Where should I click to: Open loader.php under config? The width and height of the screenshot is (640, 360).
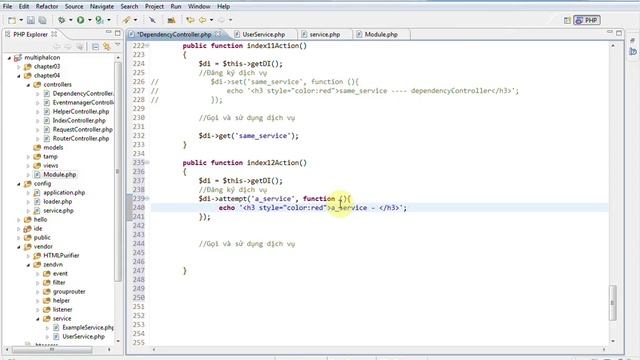[58, 201]
